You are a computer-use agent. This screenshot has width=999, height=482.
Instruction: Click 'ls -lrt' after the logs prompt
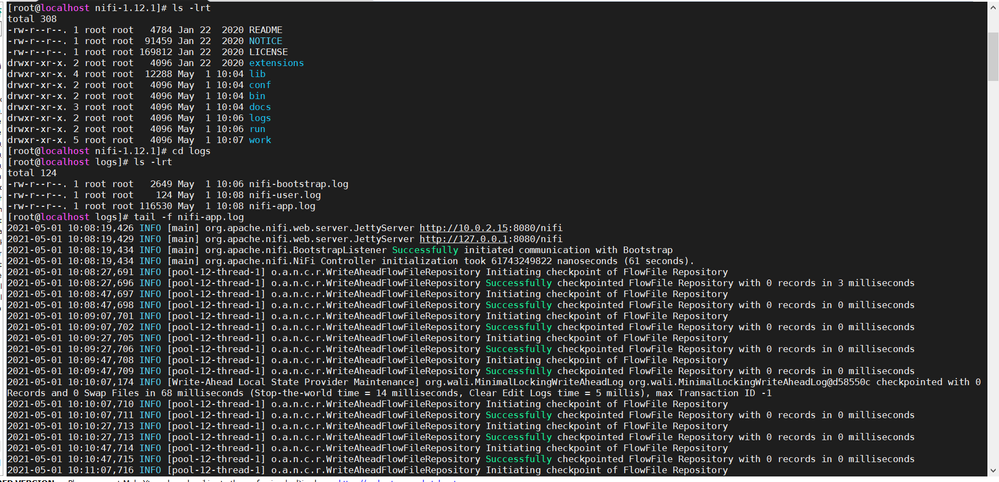tap(153, 162)
